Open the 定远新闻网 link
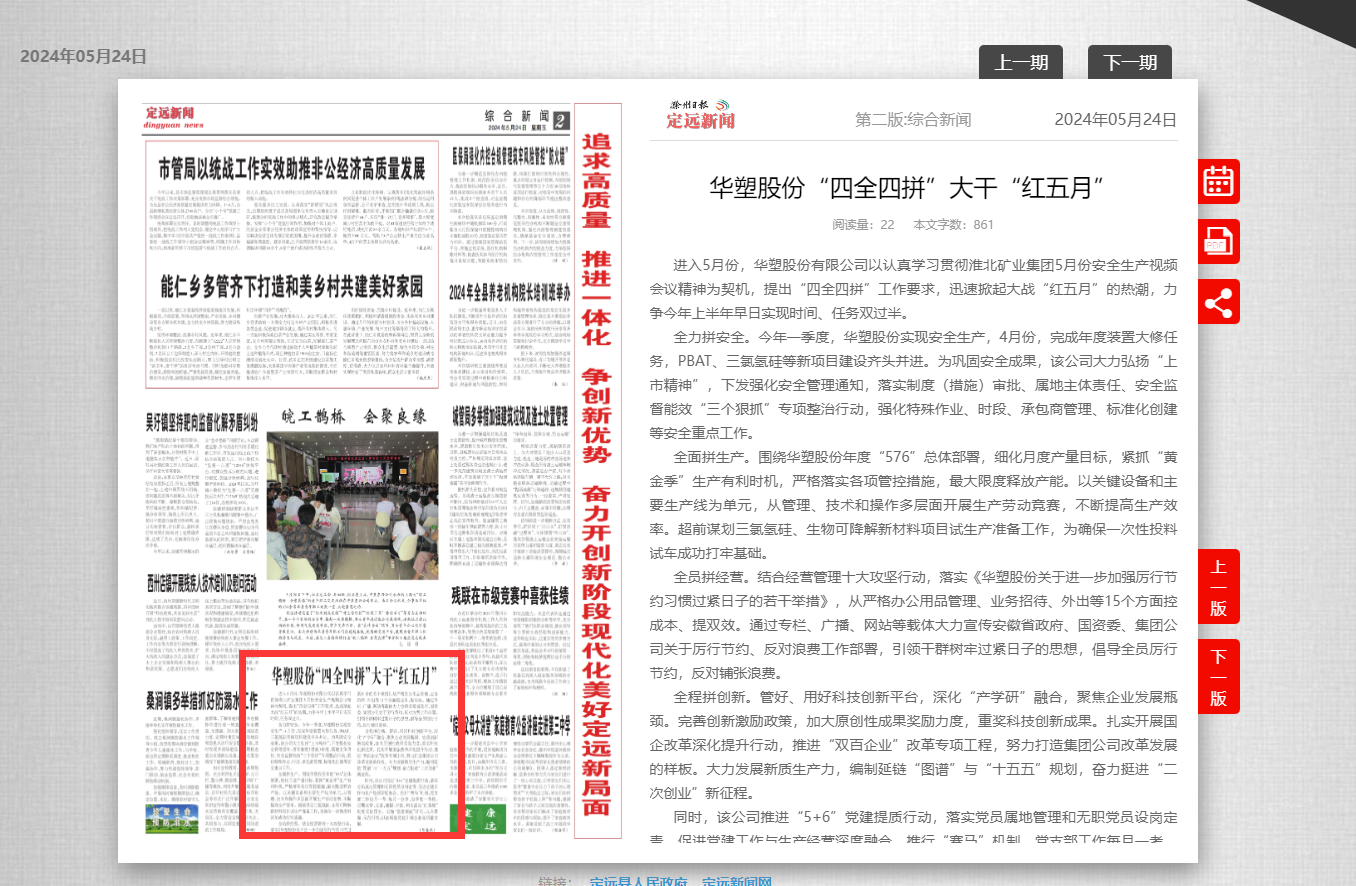Screen dimensions: 1356x886 [x=736, y=881]
